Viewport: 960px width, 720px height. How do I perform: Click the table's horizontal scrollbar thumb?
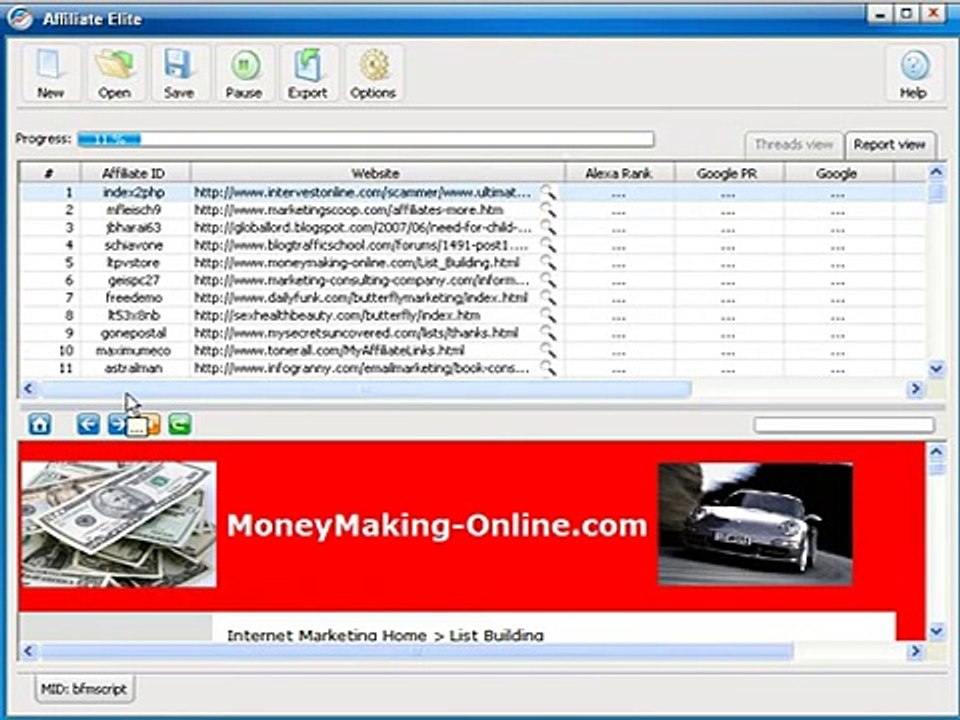click(x=366, y=388)
